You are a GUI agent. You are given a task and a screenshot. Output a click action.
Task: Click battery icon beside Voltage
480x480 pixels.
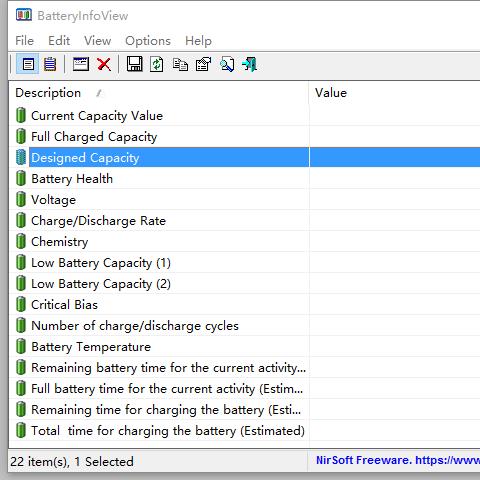click(x=21, y=199)
